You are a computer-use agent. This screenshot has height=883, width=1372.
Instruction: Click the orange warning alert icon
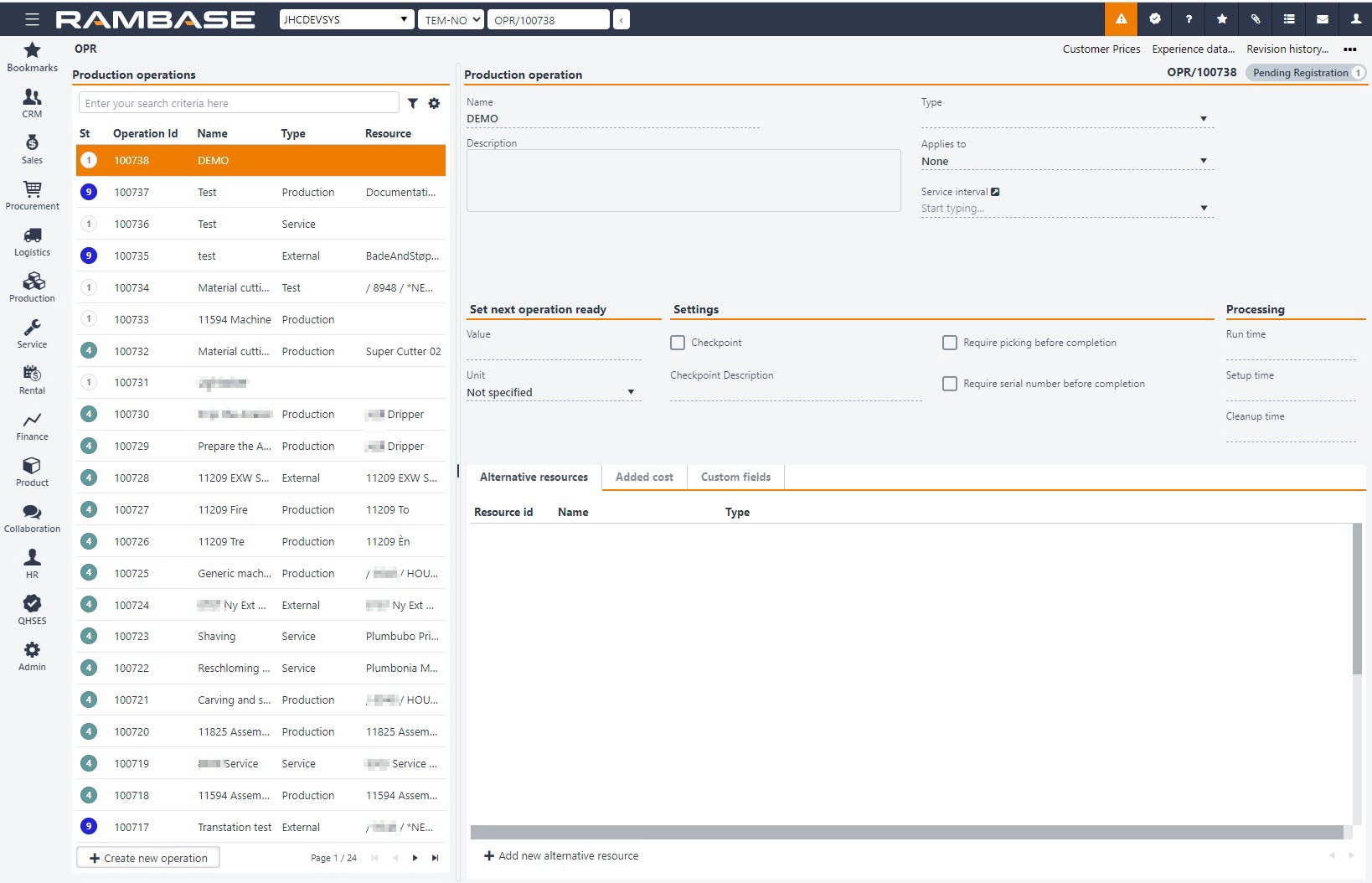pos(1121,19)
